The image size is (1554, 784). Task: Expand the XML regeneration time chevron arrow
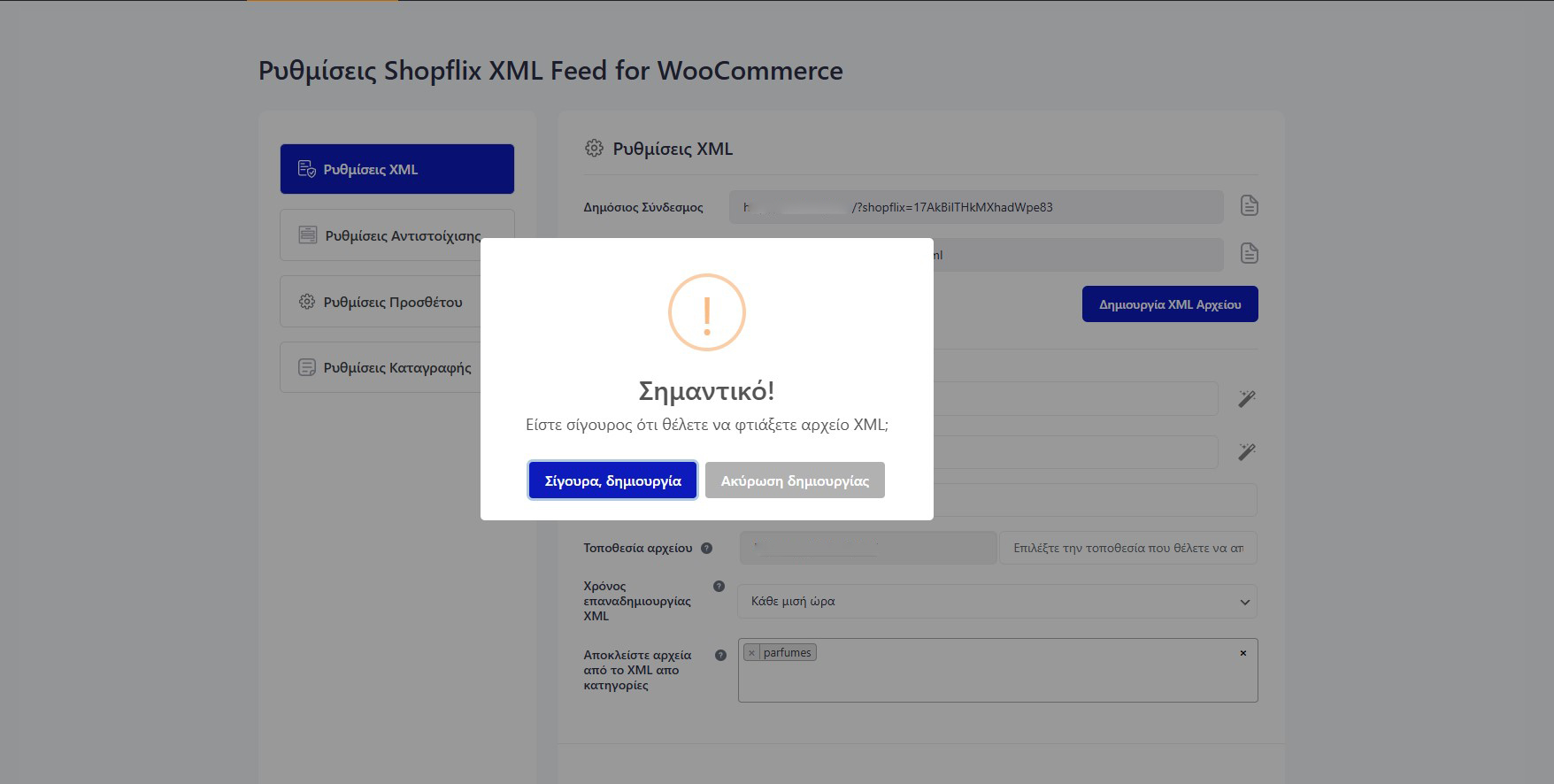coord(1244,603)
